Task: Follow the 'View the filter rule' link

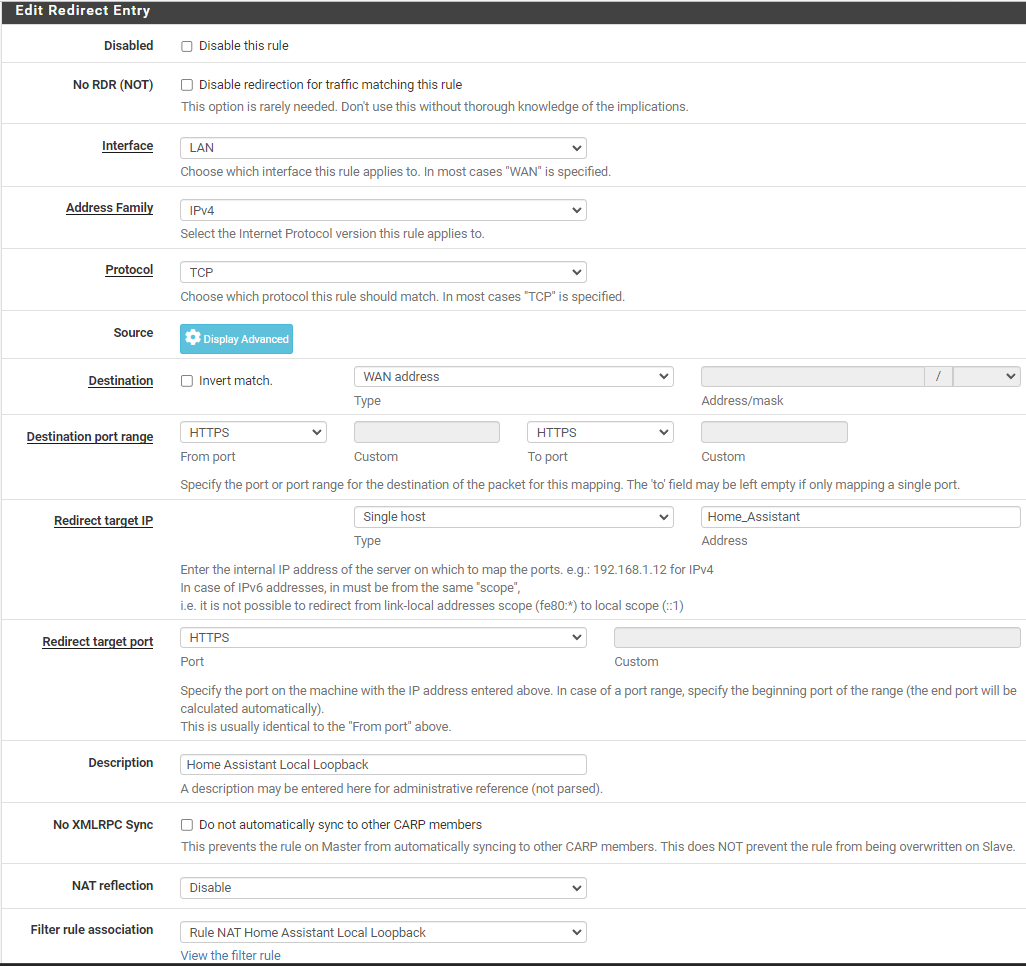Action: pyautogui.click(x=230, y=956)
